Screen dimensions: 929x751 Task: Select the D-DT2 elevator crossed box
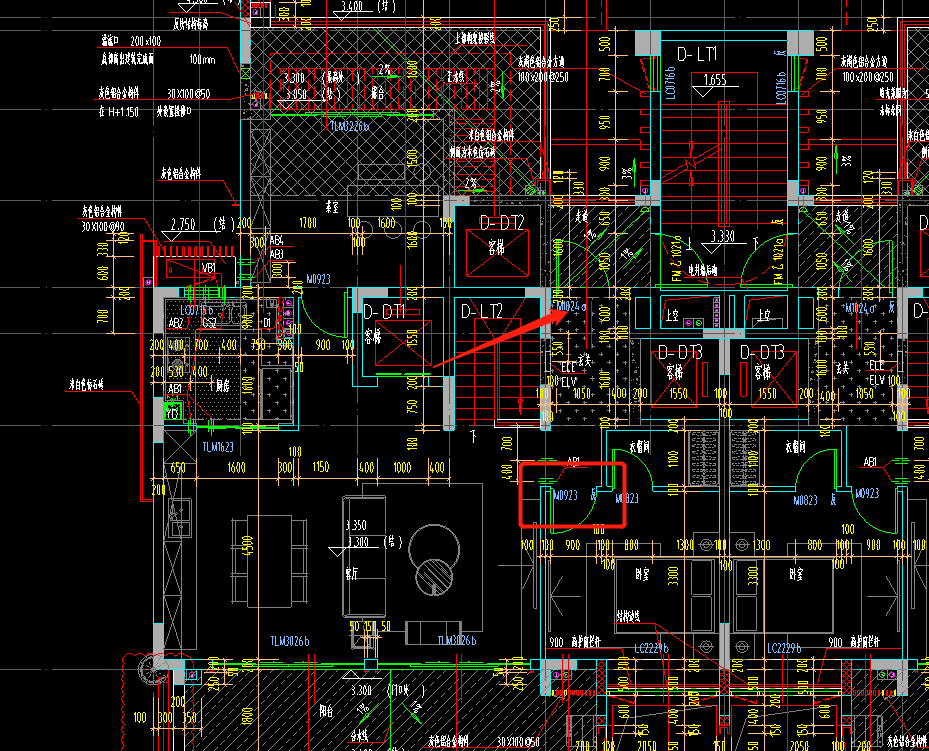497,253
